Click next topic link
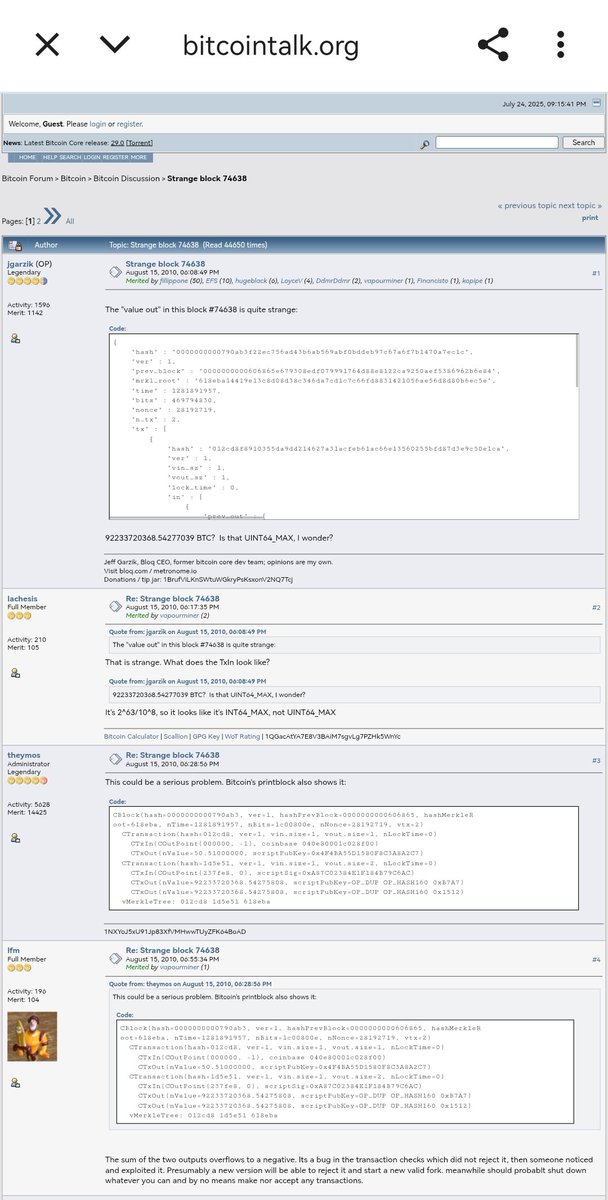The image size is (608, 1200). [x=579, y=205]
